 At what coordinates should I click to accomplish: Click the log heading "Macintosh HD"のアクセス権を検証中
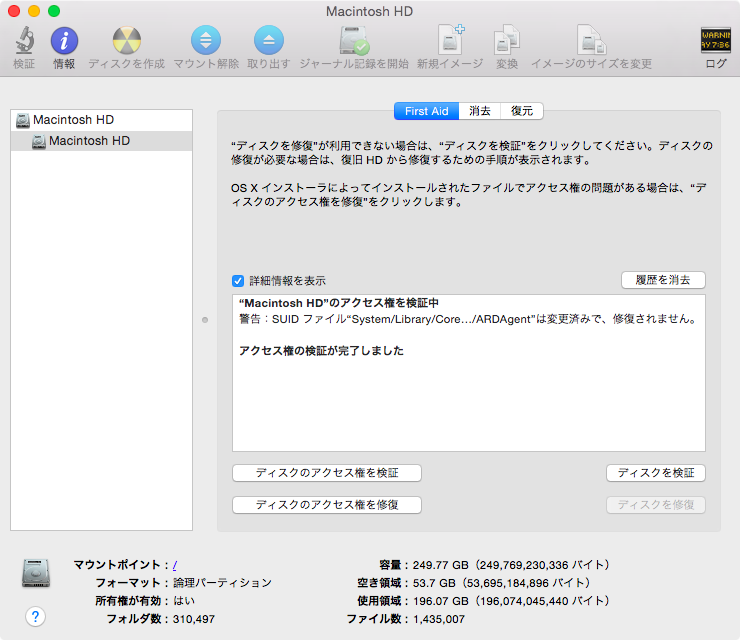click(339, 303)
